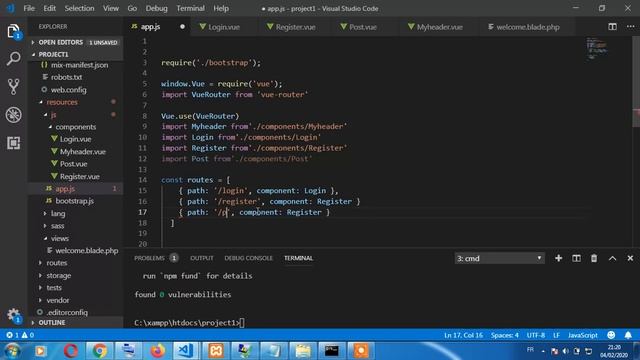
Task: Switch to the Post.vue tab
Action: [362, 27]
